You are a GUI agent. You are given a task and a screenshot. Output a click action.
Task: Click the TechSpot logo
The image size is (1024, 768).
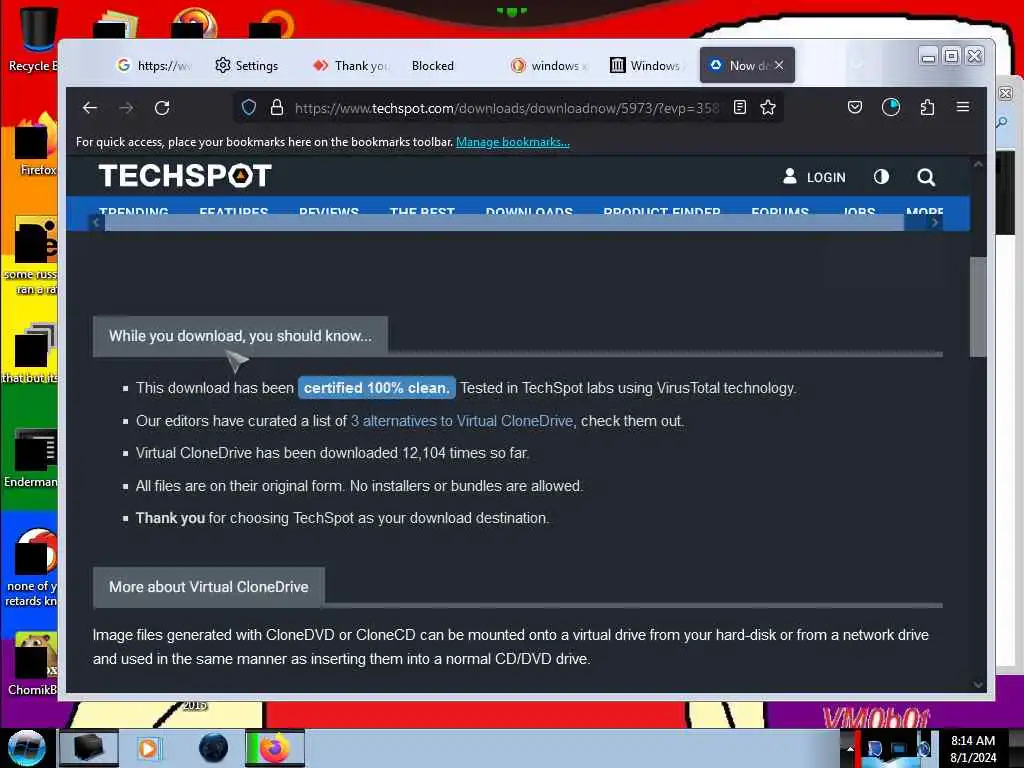(185, 176)
